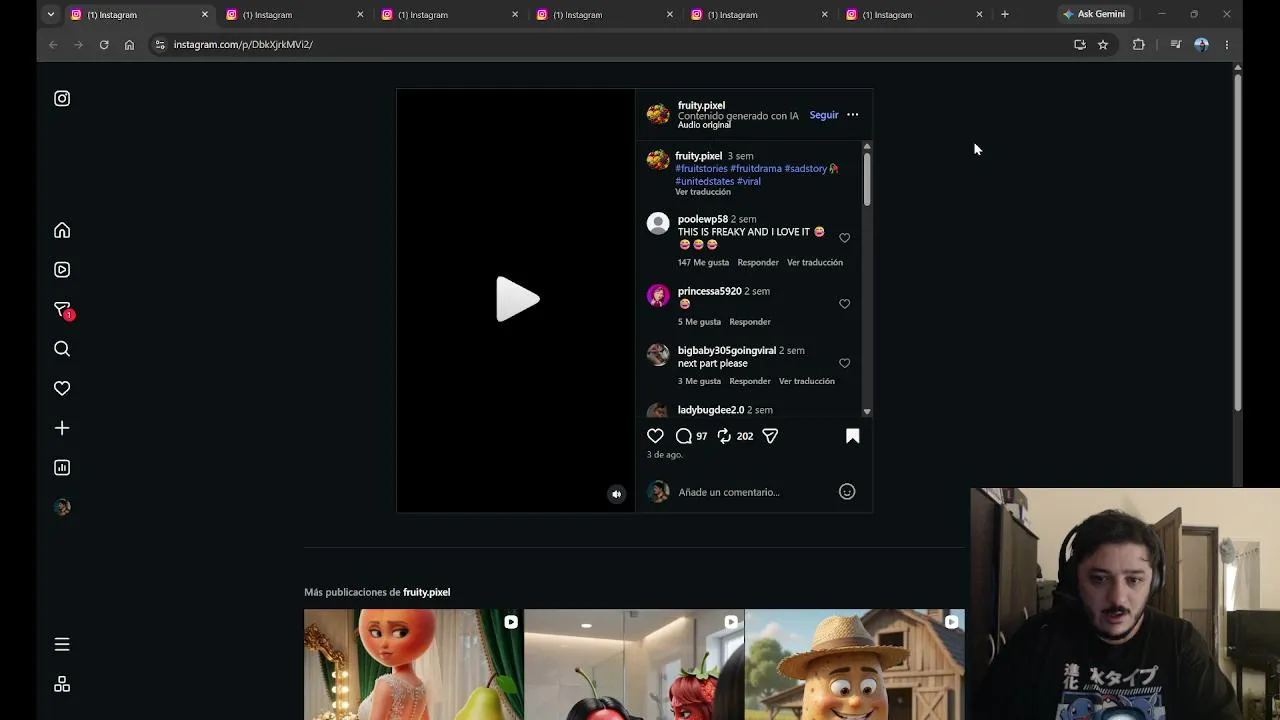
Task: Open Instagram logo home in sidebar
Action: point(62,98)
